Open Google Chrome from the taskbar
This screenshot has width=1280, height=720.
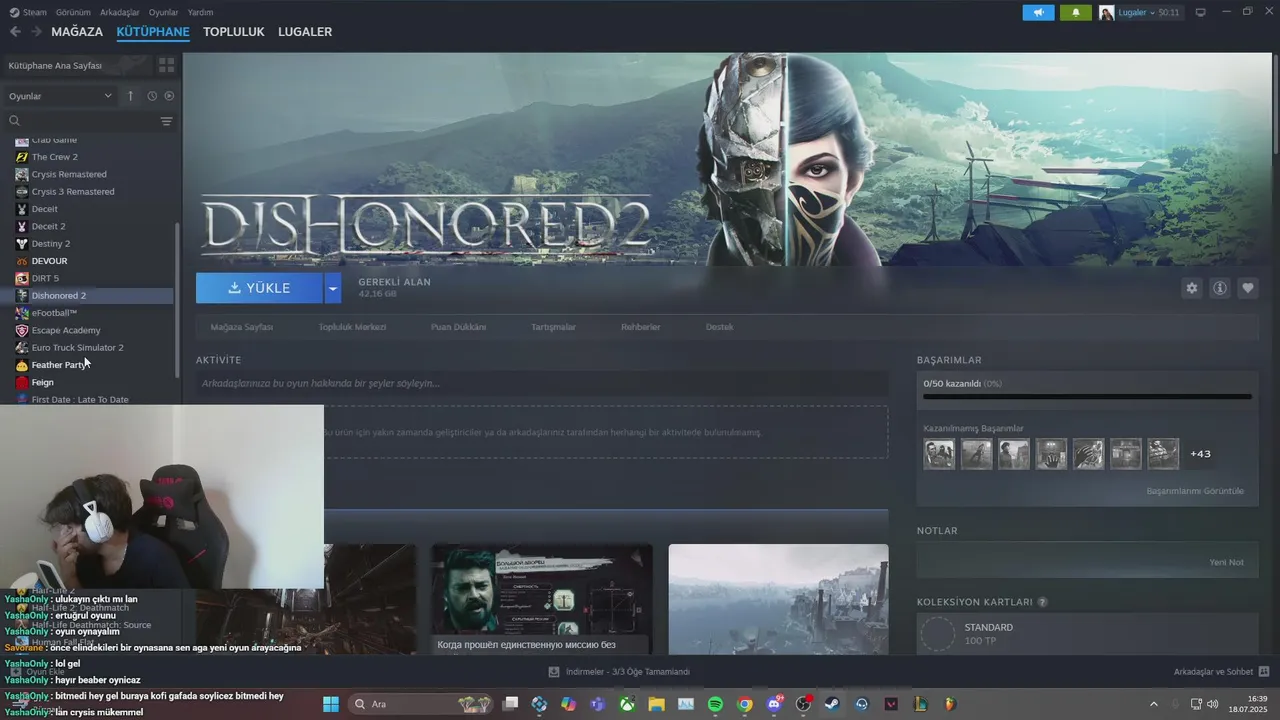[x=744, y=704]
